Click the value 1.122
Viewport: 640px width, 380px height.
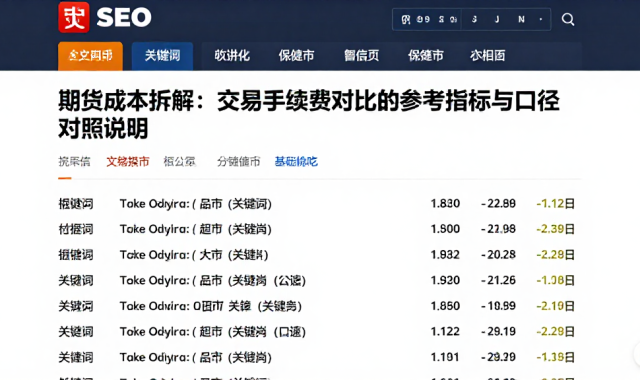(445, 332)
